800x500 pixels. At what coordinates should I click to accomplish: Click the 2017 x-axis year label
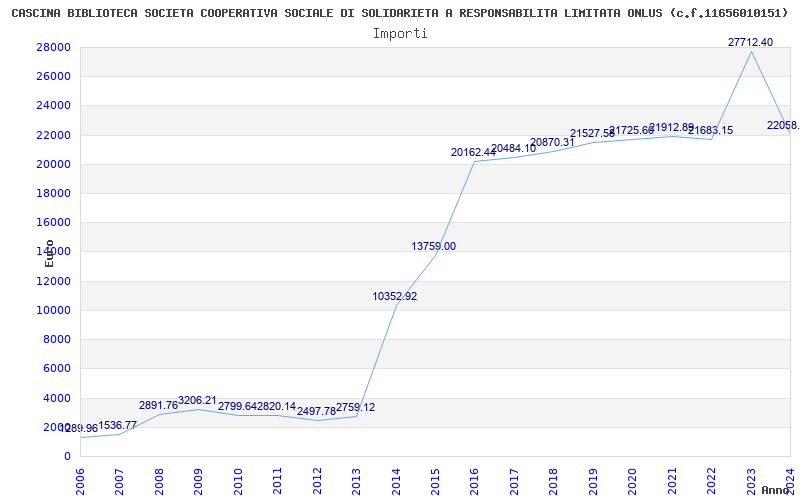click(514, 482)
